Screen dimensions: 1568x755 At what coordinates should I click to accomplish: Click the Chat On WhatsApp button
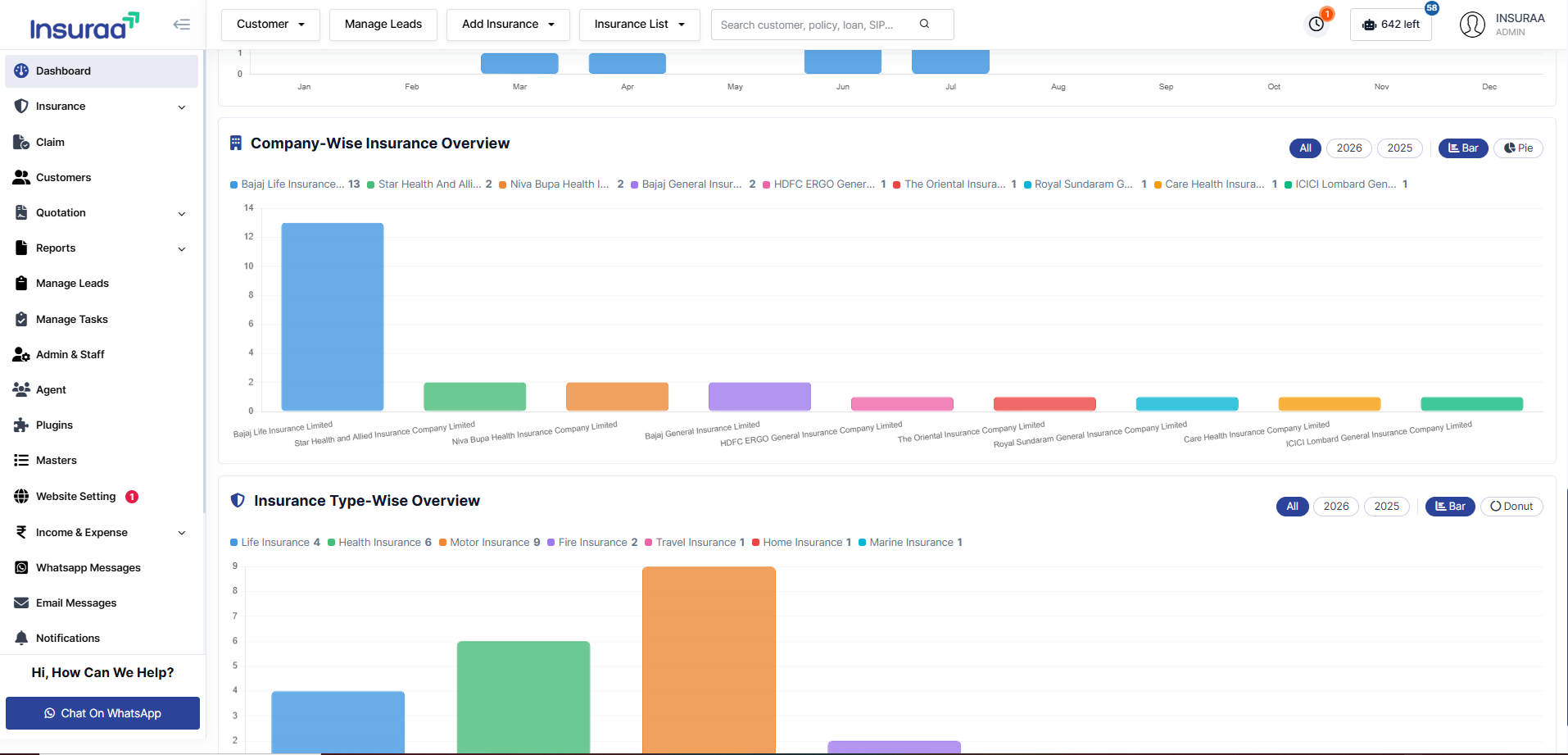pyautogui.click(x=102, y=713)
